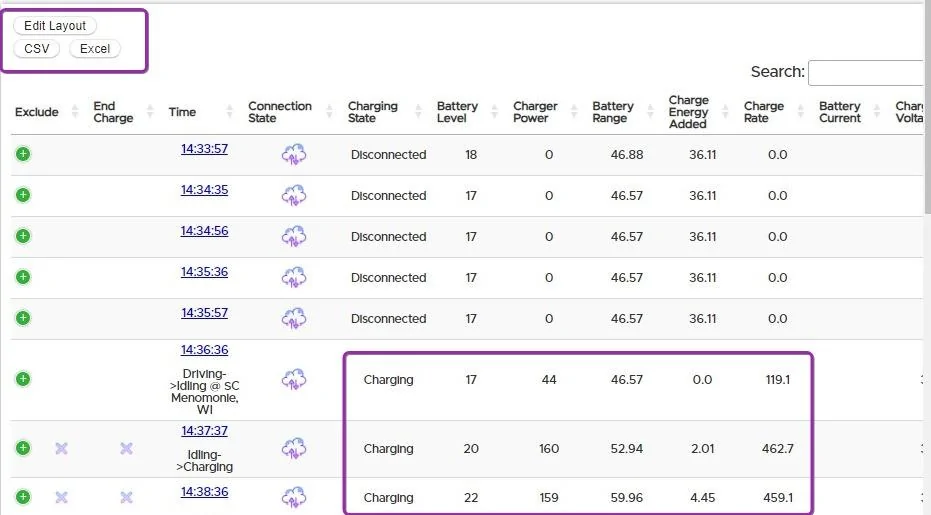931x515 pixels.
Task: Click the cloud connection icon in the 14:37:37 row
Action: coord(294,448)
